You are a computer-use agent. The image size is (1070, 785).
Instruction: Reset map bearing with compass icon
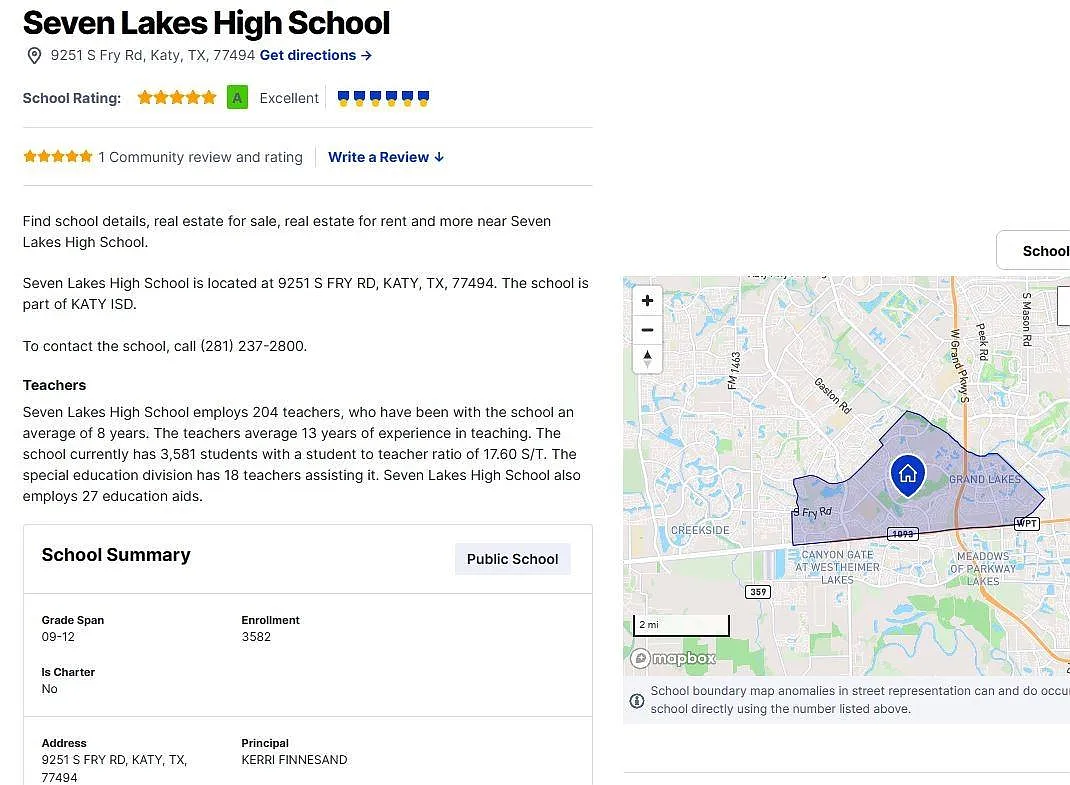[x=647, y=358]
